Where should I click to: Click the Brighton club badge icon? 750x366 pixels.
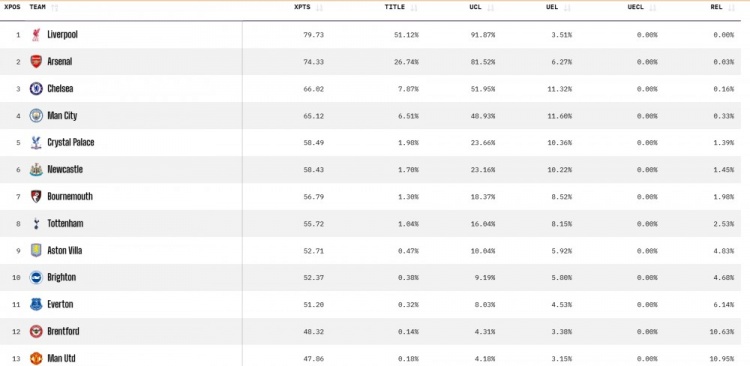(36, 277)
